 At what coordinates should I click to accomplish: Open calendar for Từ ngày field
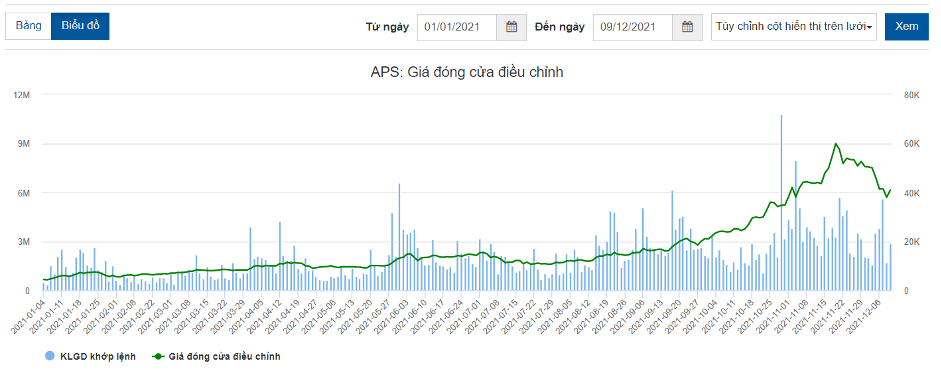(x=511, y=27)
